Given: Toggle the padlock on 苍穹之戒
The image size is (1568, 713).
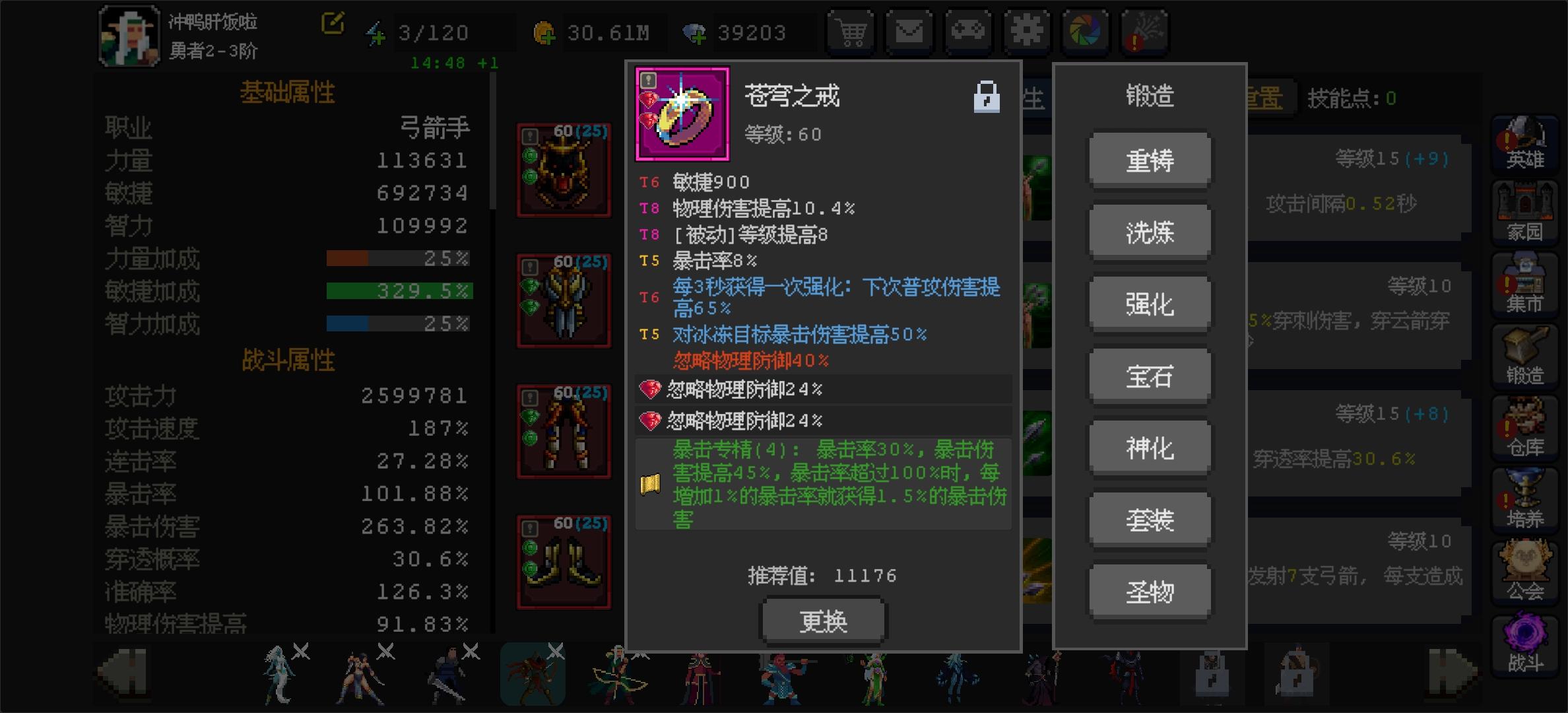Looking at the screenshot, I should pos(987,97).
